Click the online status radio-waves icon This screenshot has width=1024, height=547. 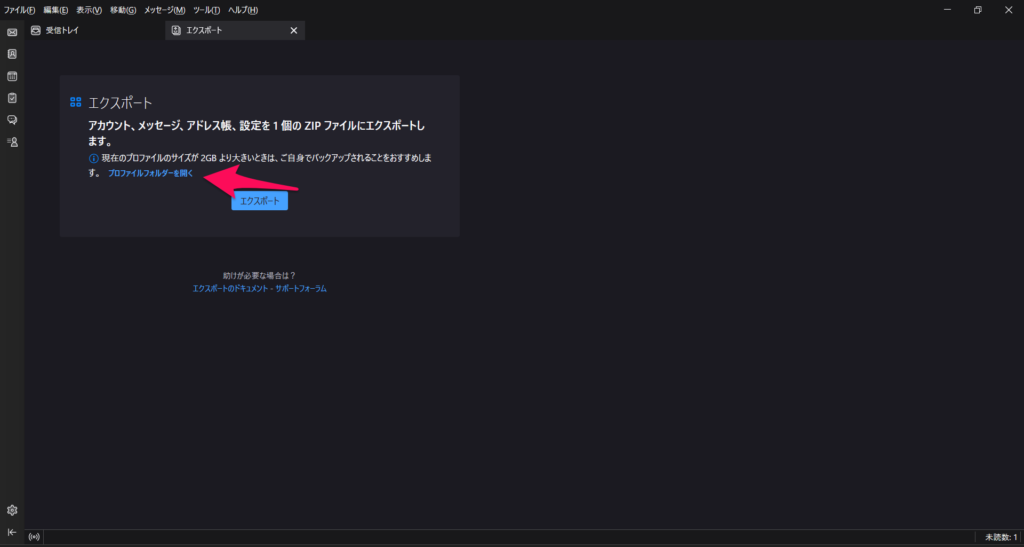coord(35,538)
